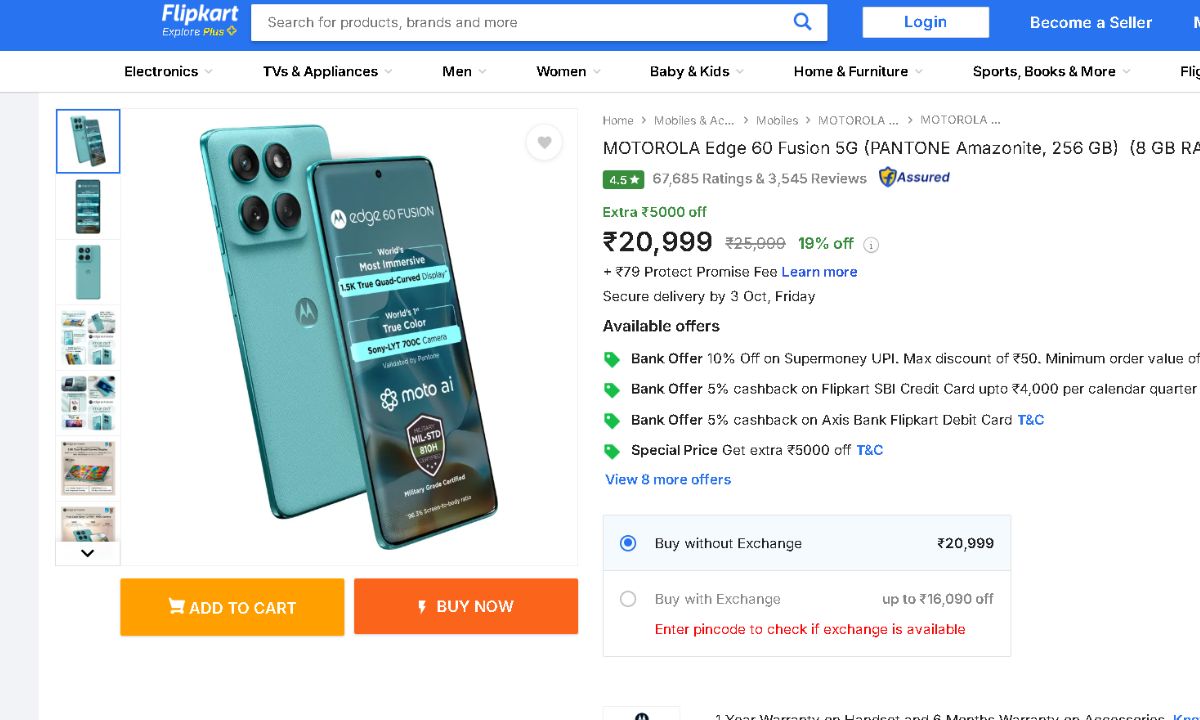The image size is (1200, 720).
Task: Open the Home & Furniture menu
Action: [x=858, y=72]
